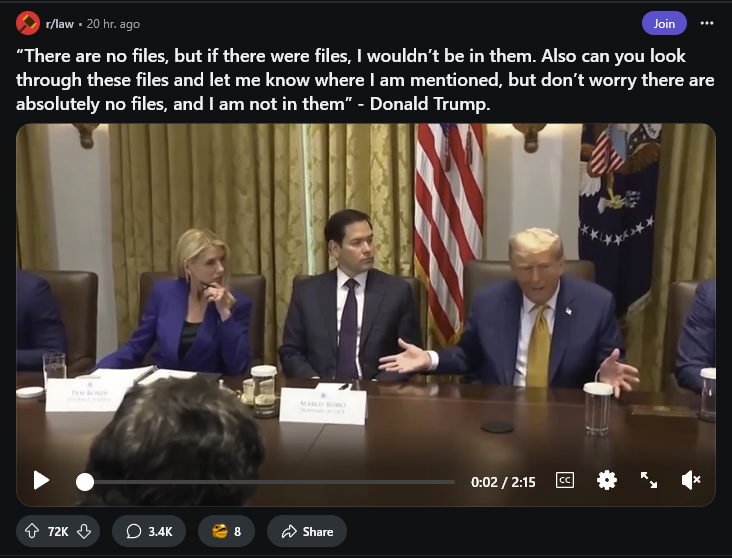
Task: Click the video progress scrubber handle
Action: click(x=85, y=482)
